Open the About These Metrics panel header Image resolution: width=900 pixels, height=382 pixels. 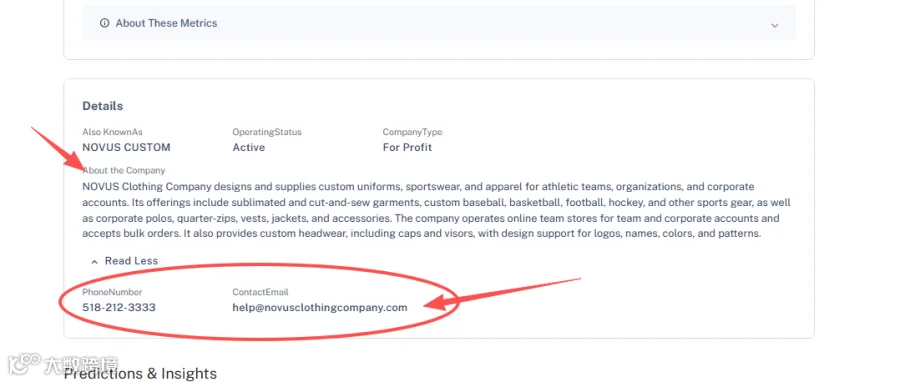click(439, 24)
